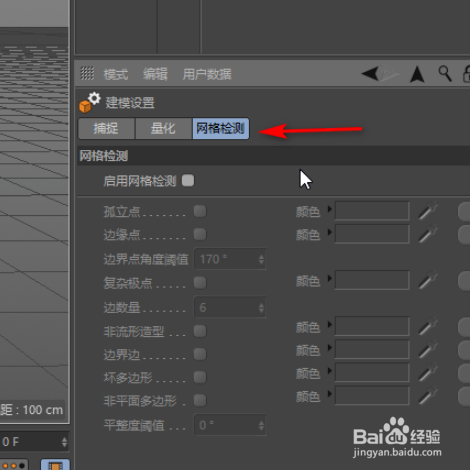Toggle the 边缘点 checkbox
Screen dimensions: 470x470
(200, 234)
